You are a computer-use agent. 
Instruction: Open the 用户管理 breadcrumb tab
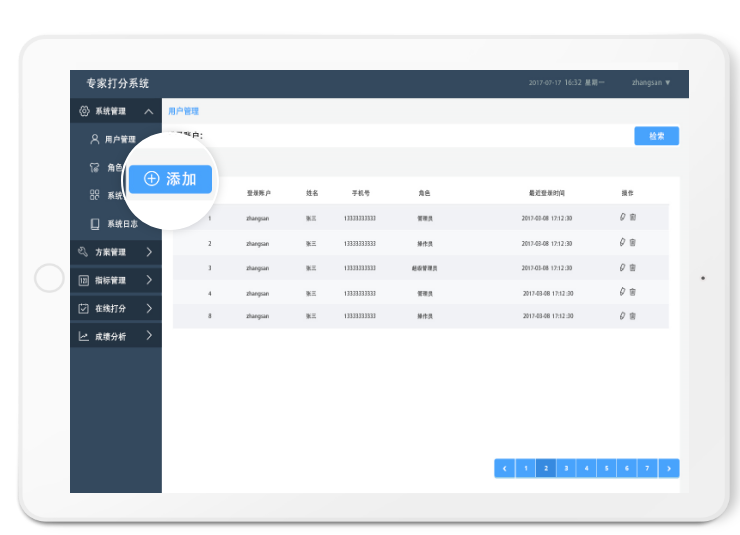(184, 111)
